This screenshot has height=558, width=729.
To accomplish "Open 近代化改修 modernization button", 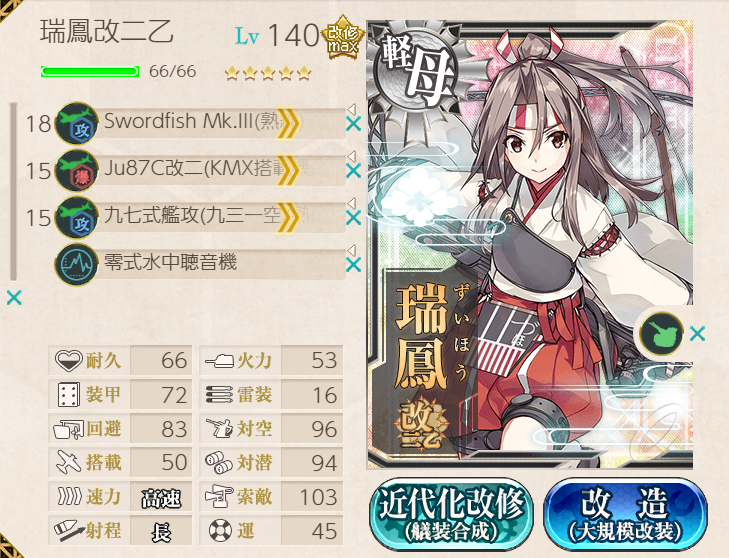I will [x=451, y=514].
